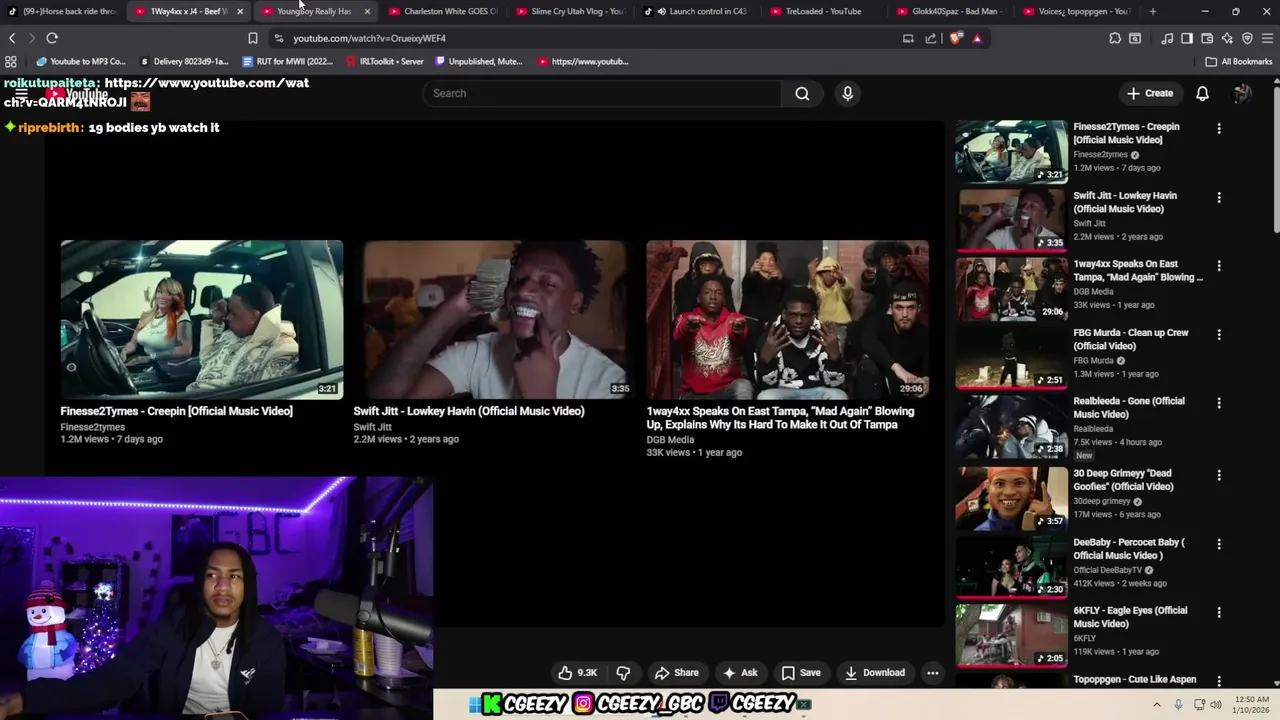Viewport: 1280px width, 720px height.
Task: Click the Brave VPN shield icon
Action: 1247,38
